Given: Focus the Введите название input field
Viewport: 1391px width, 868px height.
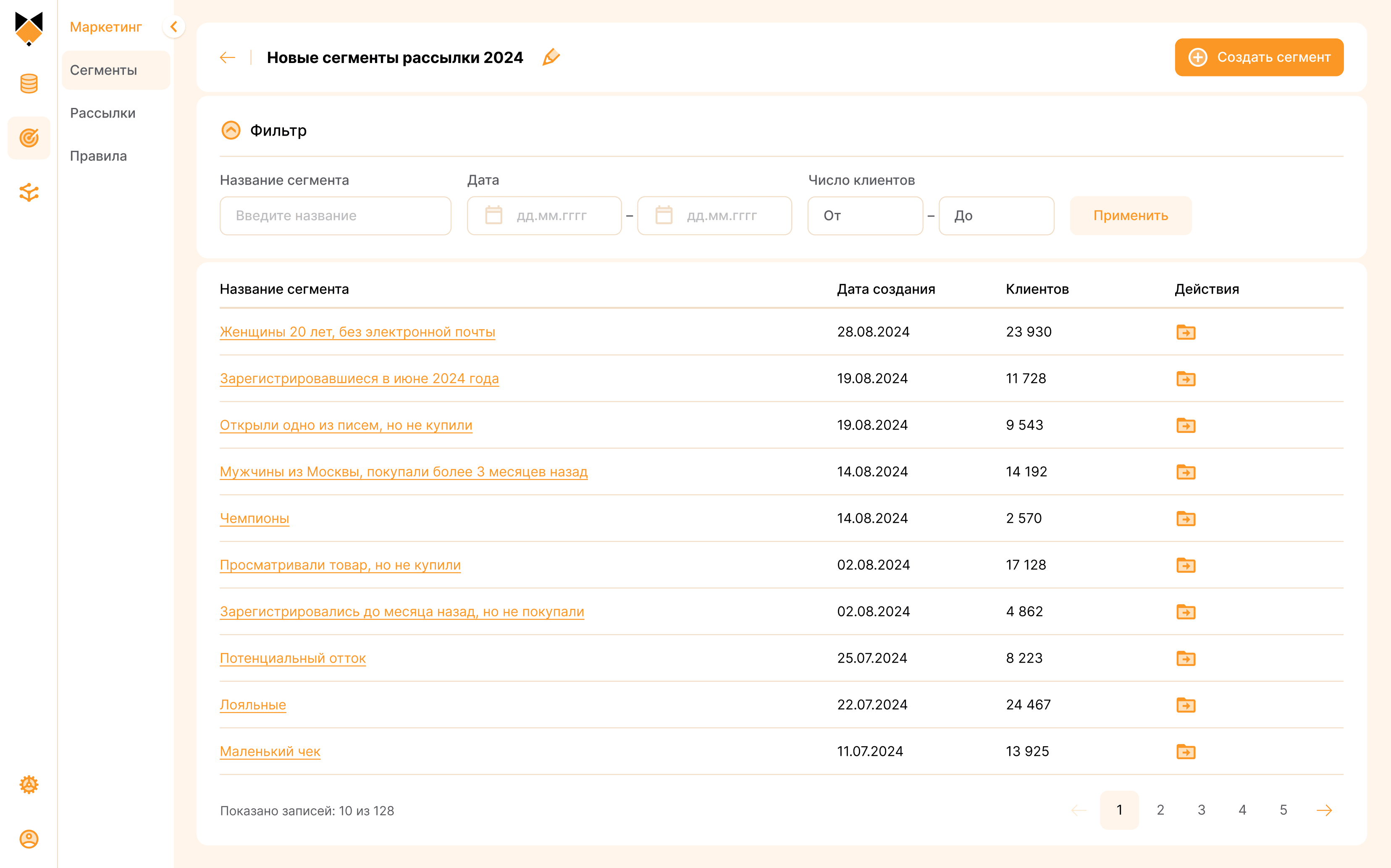Looking at the screenshot, I should tap(335, 216).
